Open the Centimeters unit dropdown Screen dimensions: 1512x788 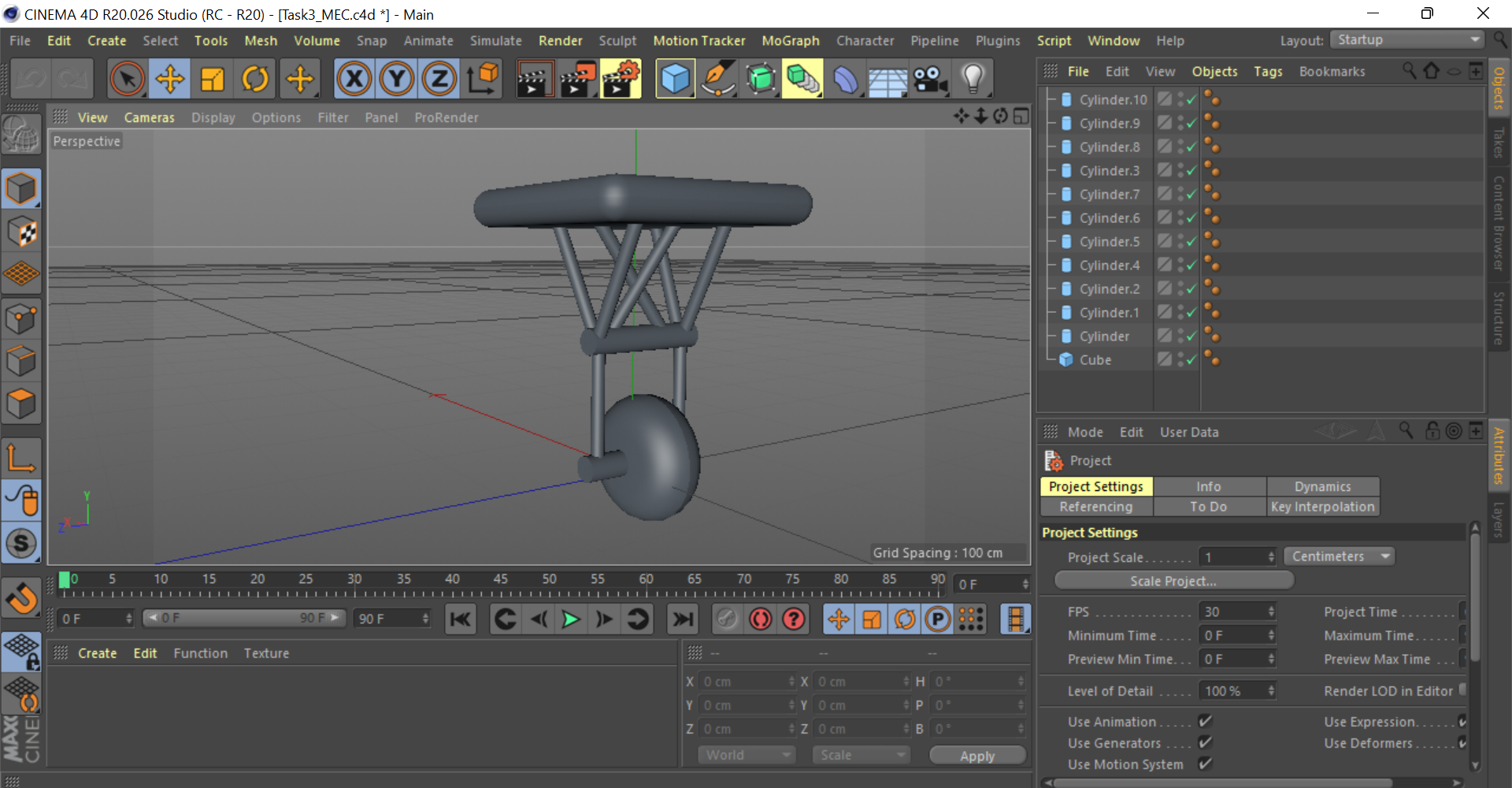tap(1339, 556)
